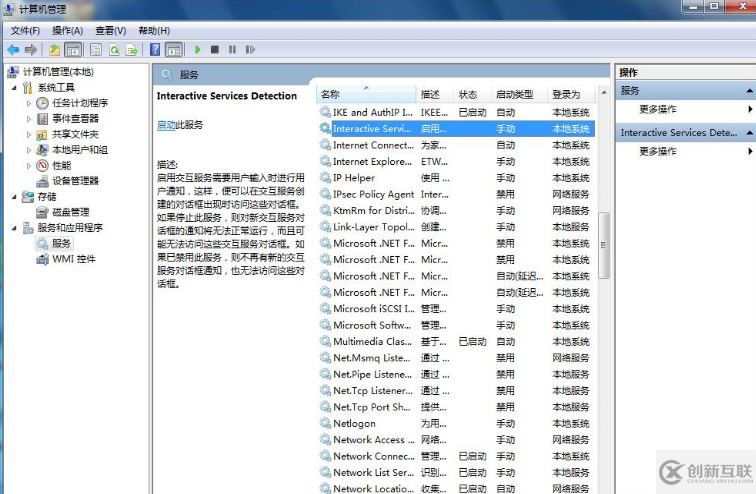
Task: Click the gear icon beside Network List Ser...
Action: [325, 472]
